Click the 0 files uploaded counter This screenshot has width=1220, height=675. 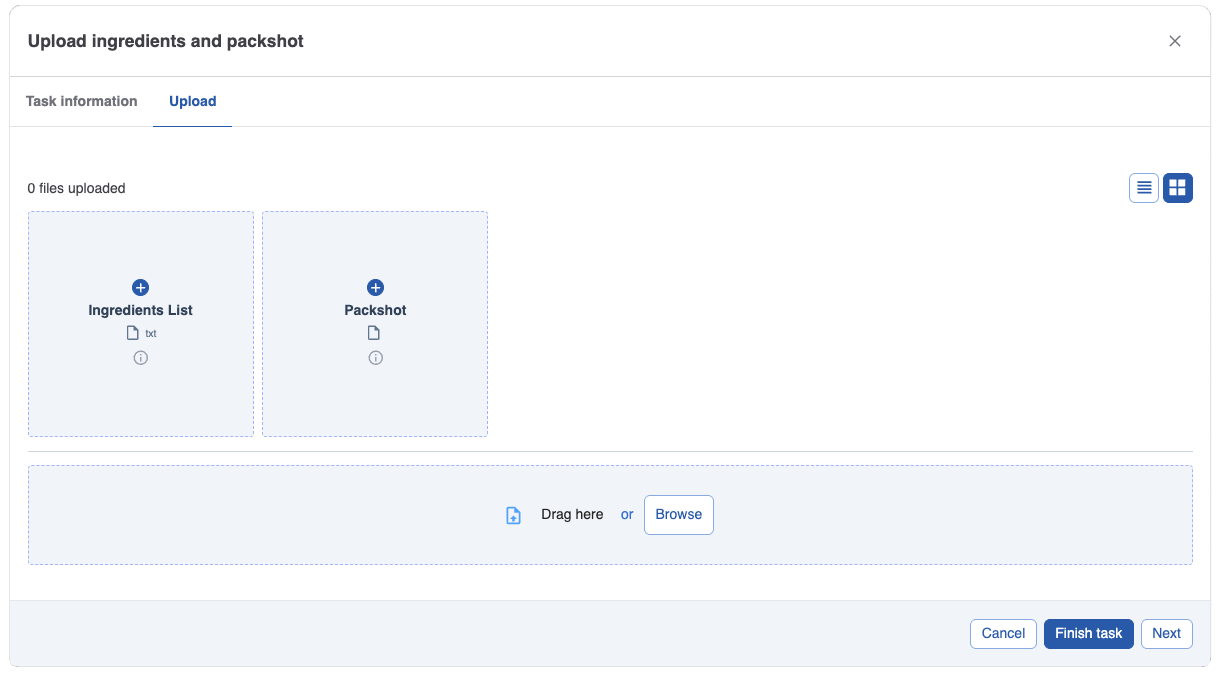tap(76, 188)
